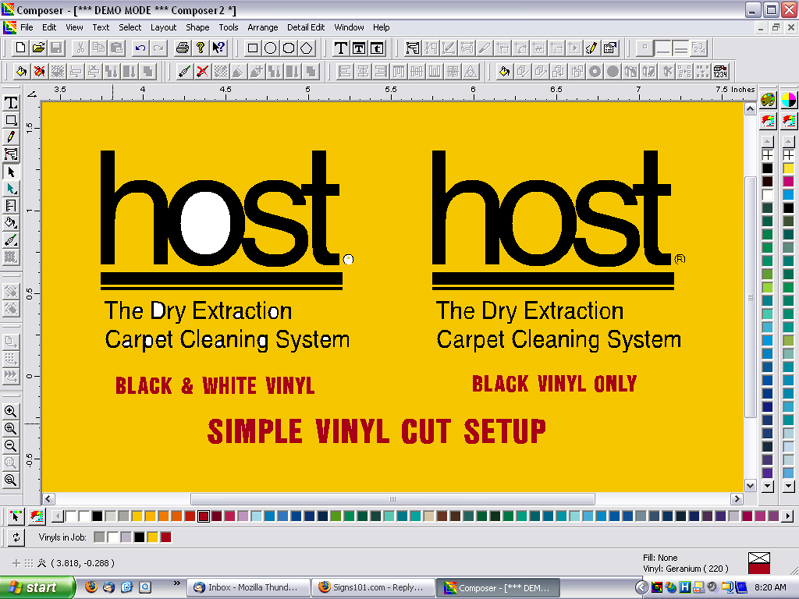
Task: Select the black swatch in bottom vinyl palette
Action: [97, 516]
